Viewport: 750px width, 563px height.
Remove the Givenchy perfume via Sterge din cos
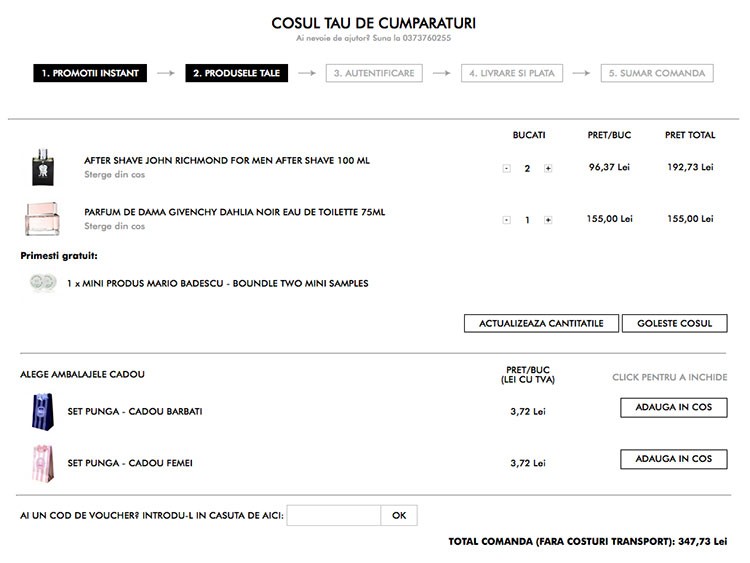tap(114, 226)
